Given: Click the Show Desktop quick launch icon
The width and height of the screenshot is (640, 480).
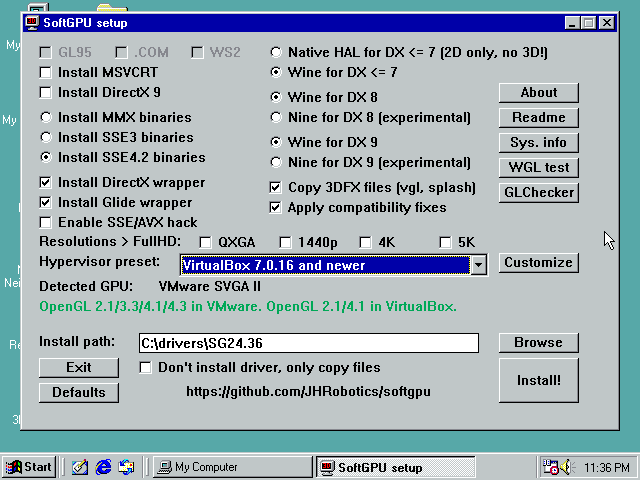Looking at the screenshot, I should (x=80, y=467).
